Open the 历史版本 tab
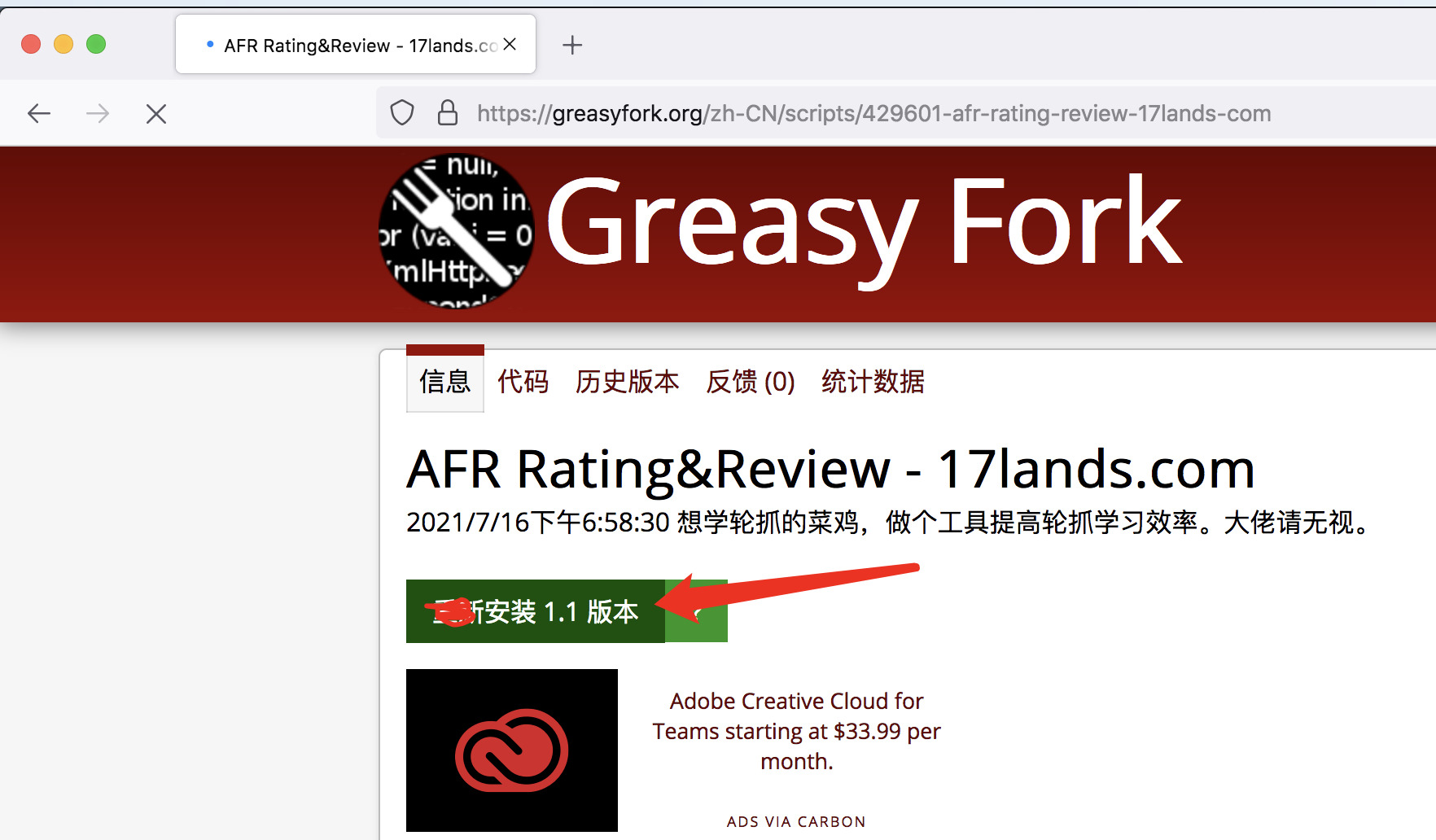The image size is (1436, 840). coord(627,382)
